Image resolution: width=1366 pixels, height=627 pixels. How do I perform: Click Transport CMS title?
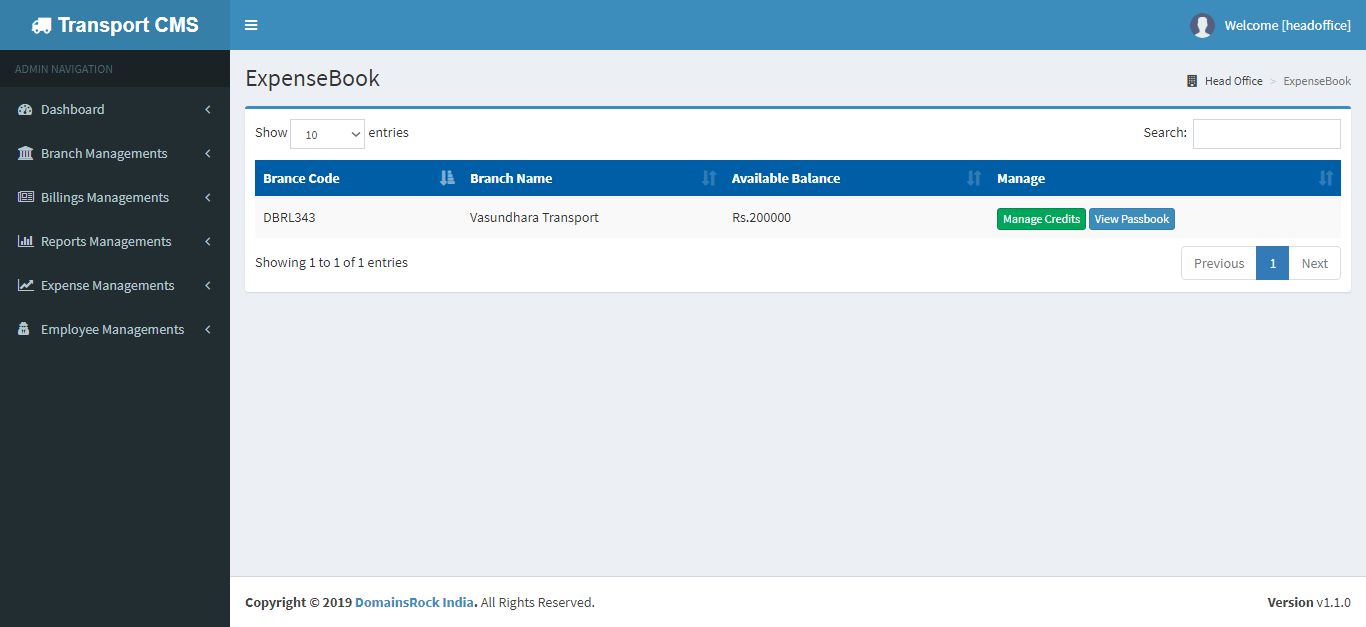[x=128, y=25]
